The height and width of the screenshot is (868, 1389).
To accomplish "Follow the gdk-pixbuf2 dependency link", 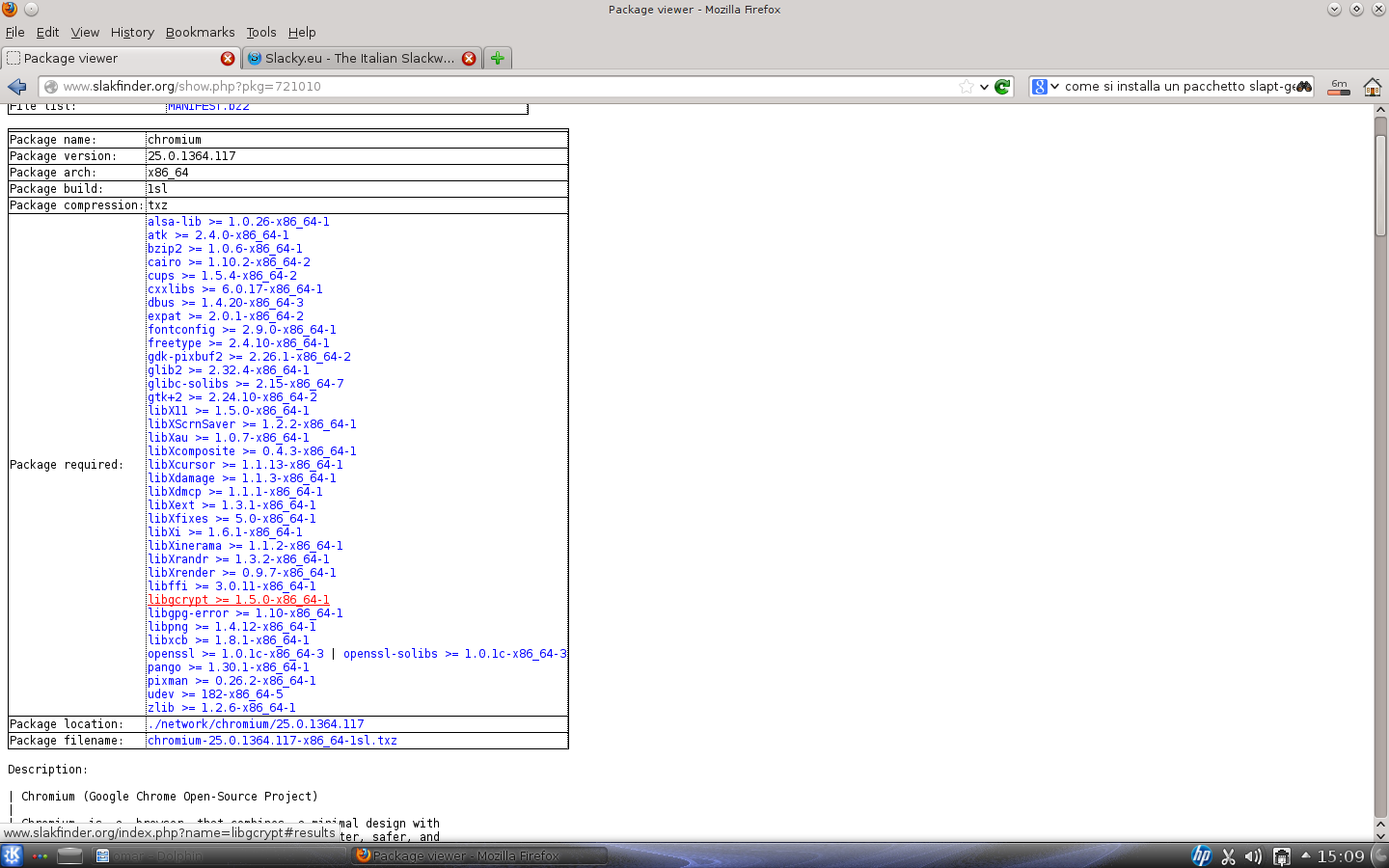I will [249, 357].
